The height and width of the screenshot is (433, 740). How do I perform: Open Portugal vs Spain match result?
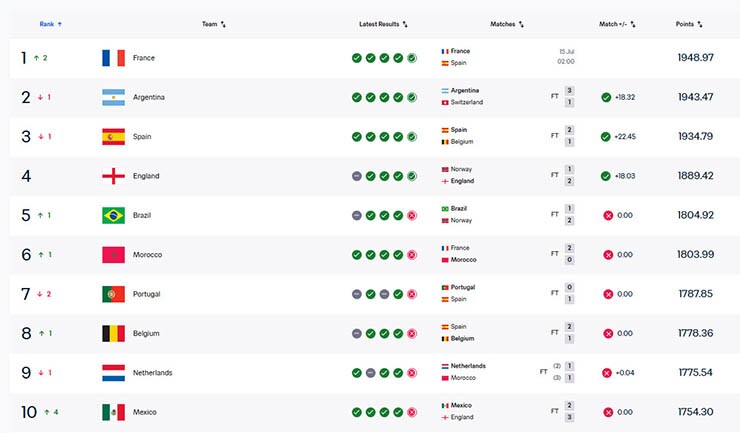click(508, 293)
